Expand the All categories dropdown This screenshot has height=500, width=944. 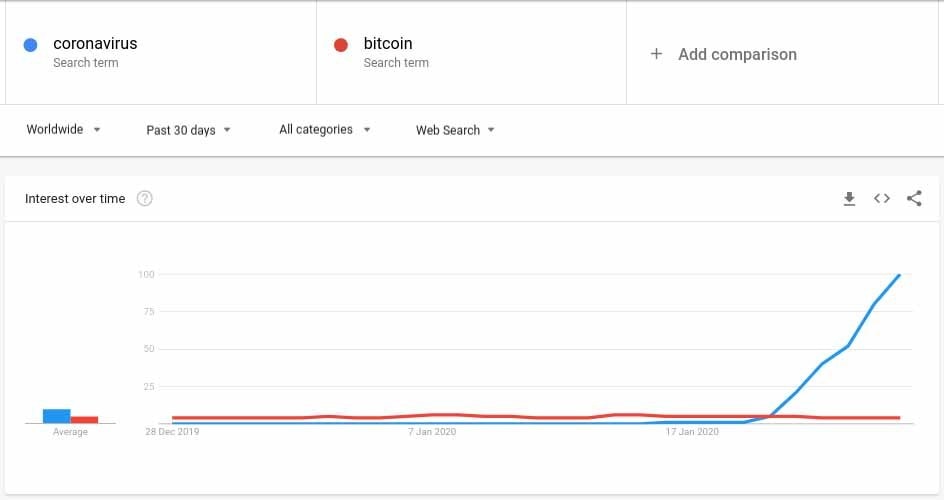[x=324, y=130]
